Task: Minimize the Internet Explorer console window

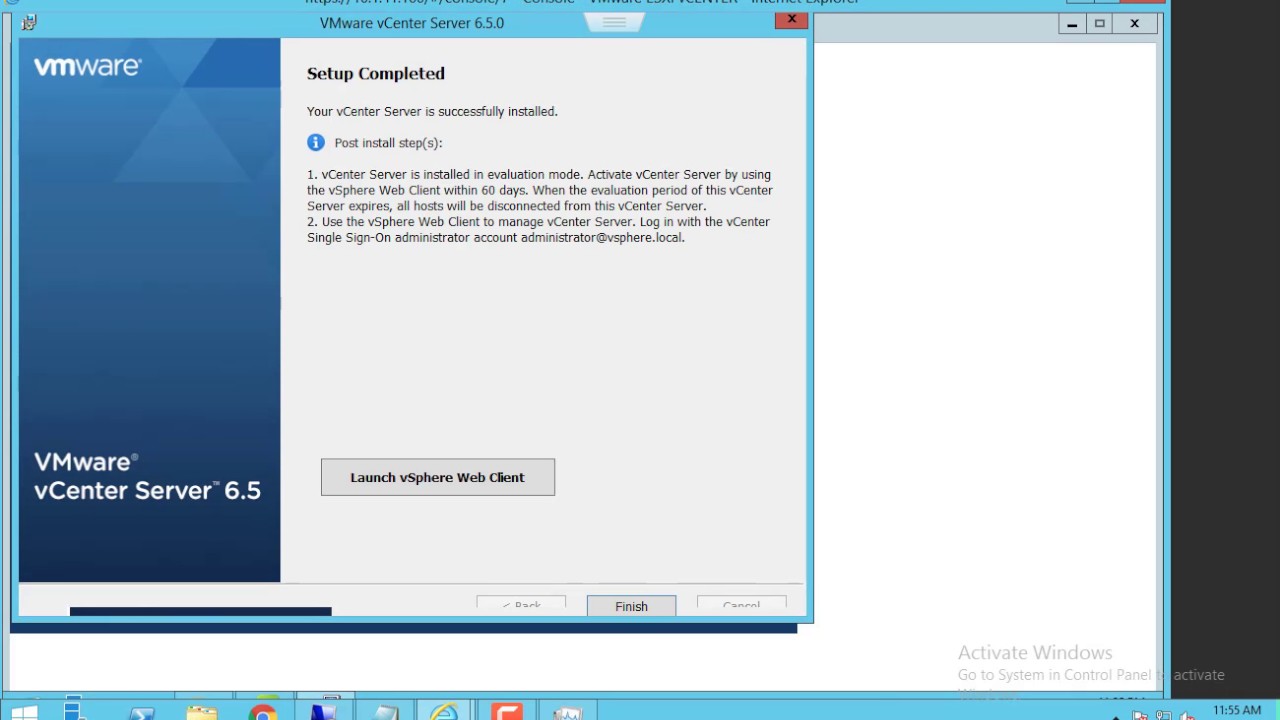Action: [1072, 24]
